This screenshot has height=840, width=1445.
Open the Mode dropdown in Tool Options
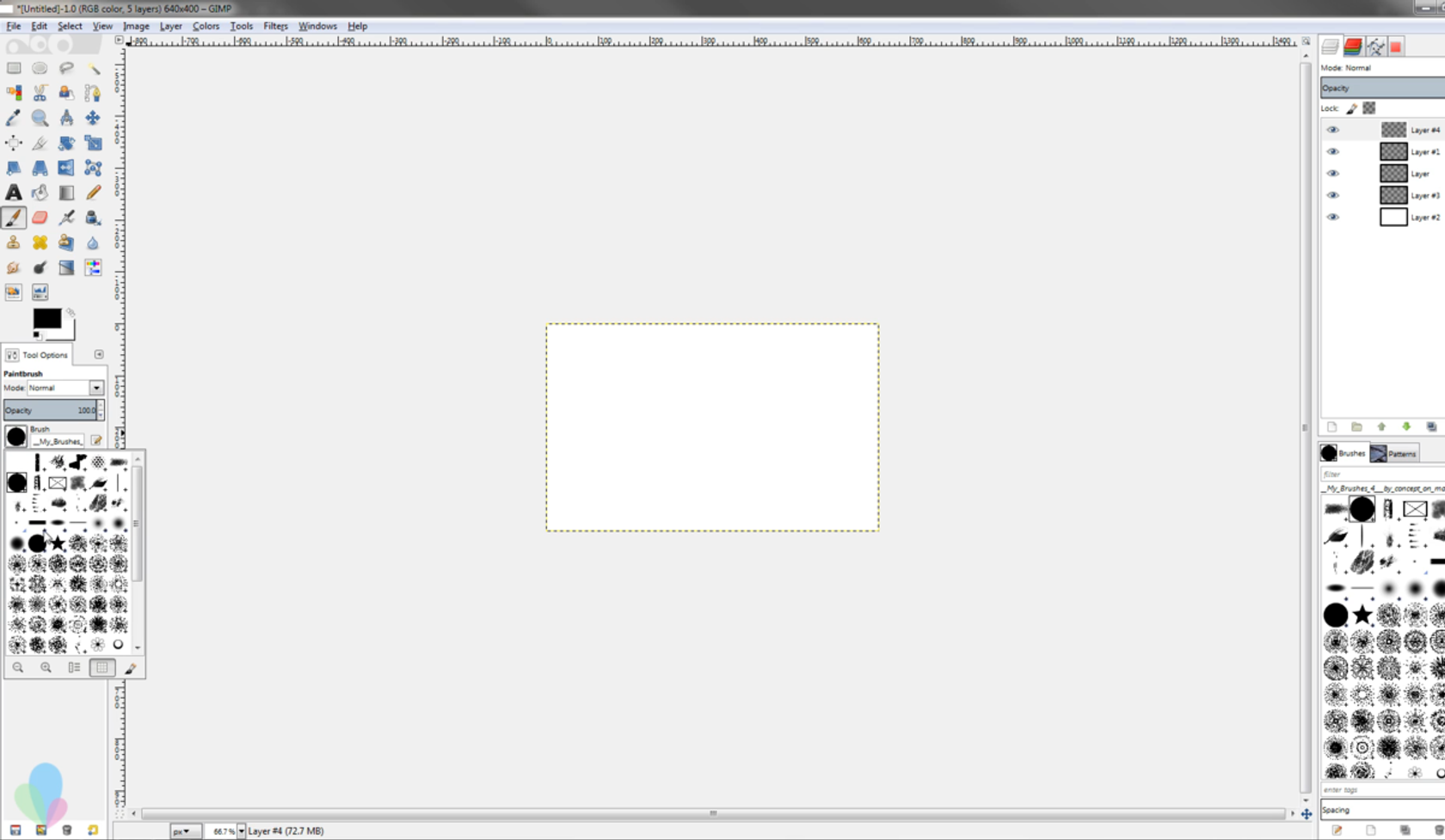tap(95, 388)
